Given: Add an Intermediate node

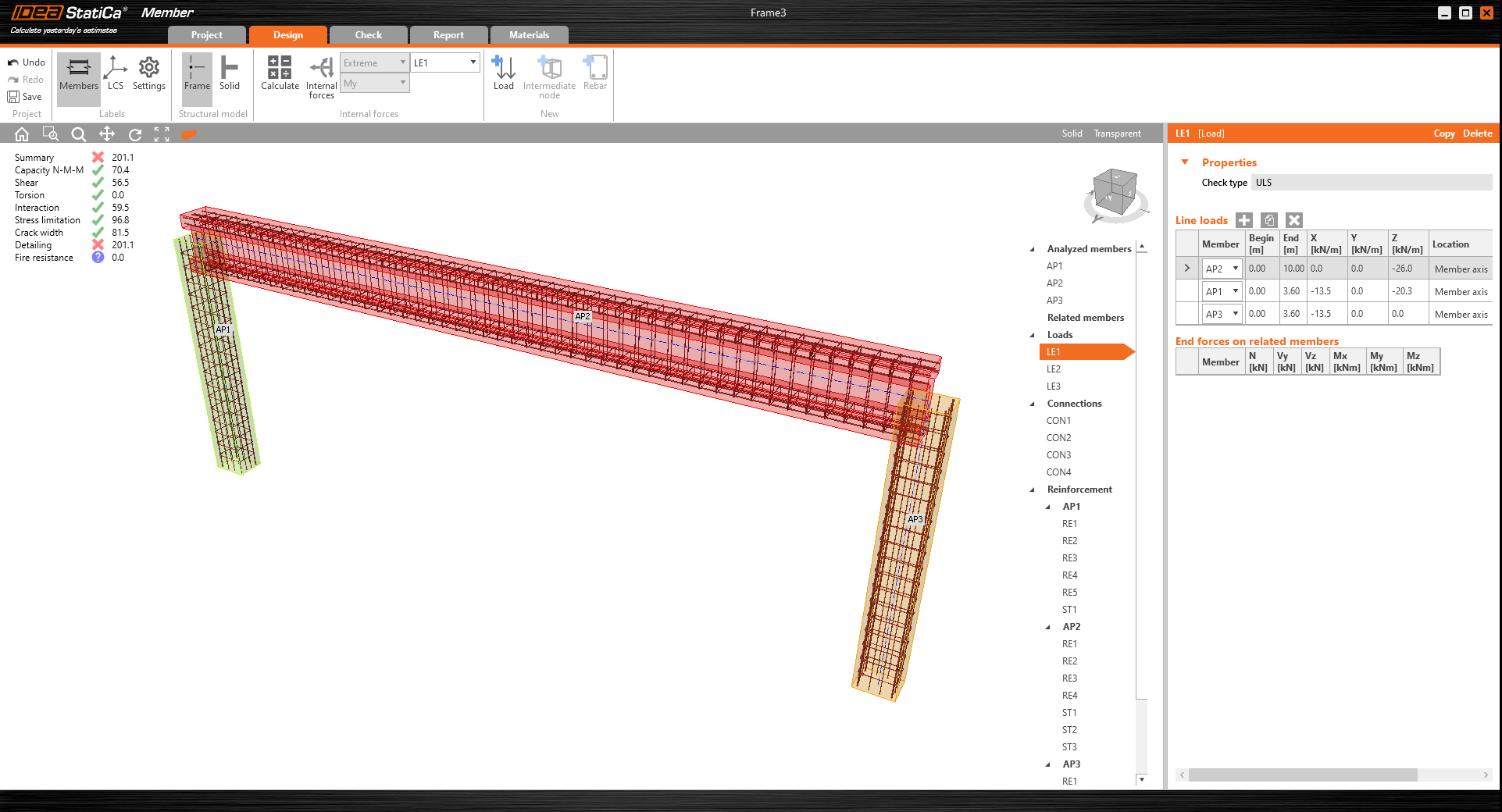Looking at the screenshot, I should pos(549,77).
